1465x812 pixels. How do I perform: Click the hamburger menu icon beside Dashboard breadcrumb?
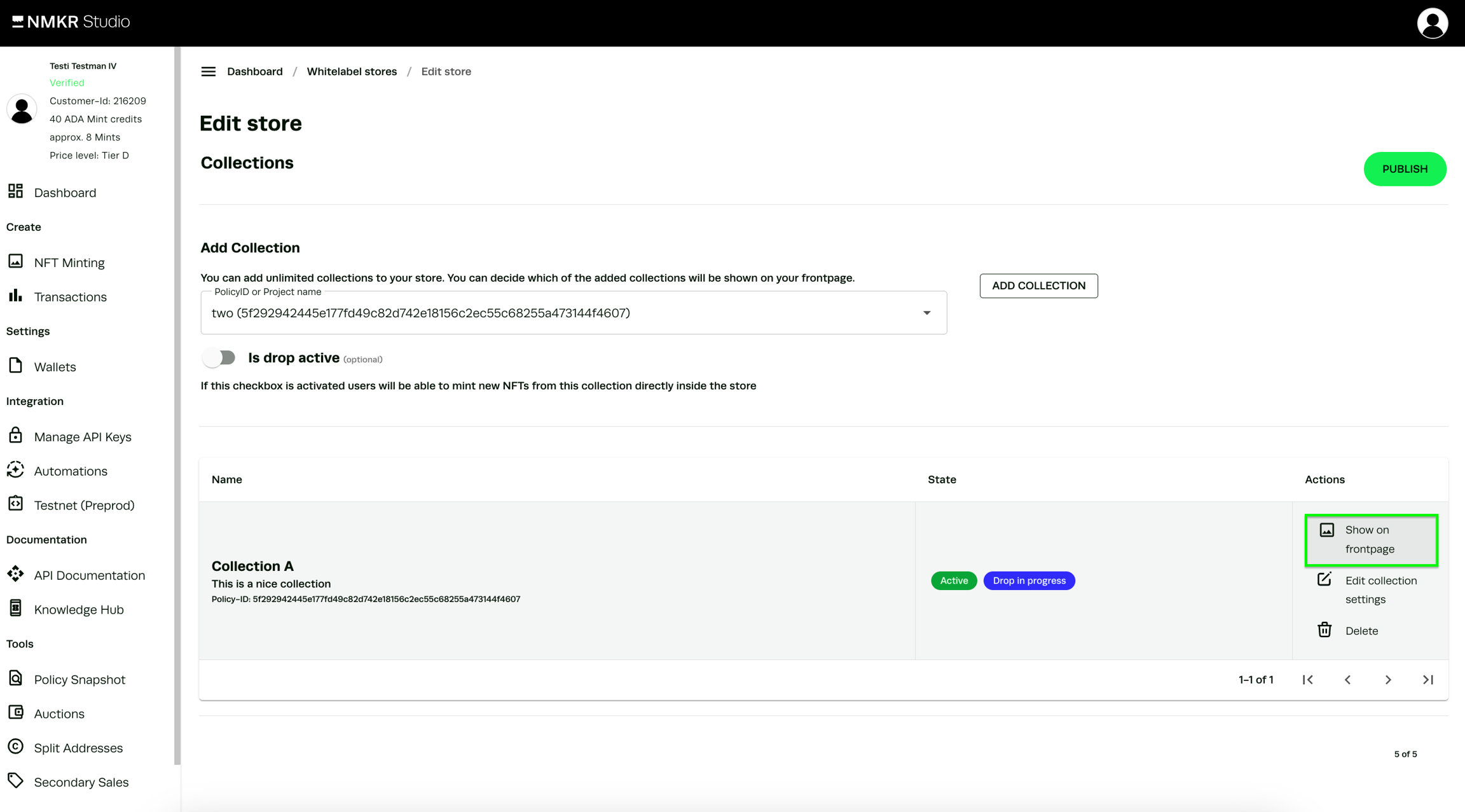(x=208, y=72)
